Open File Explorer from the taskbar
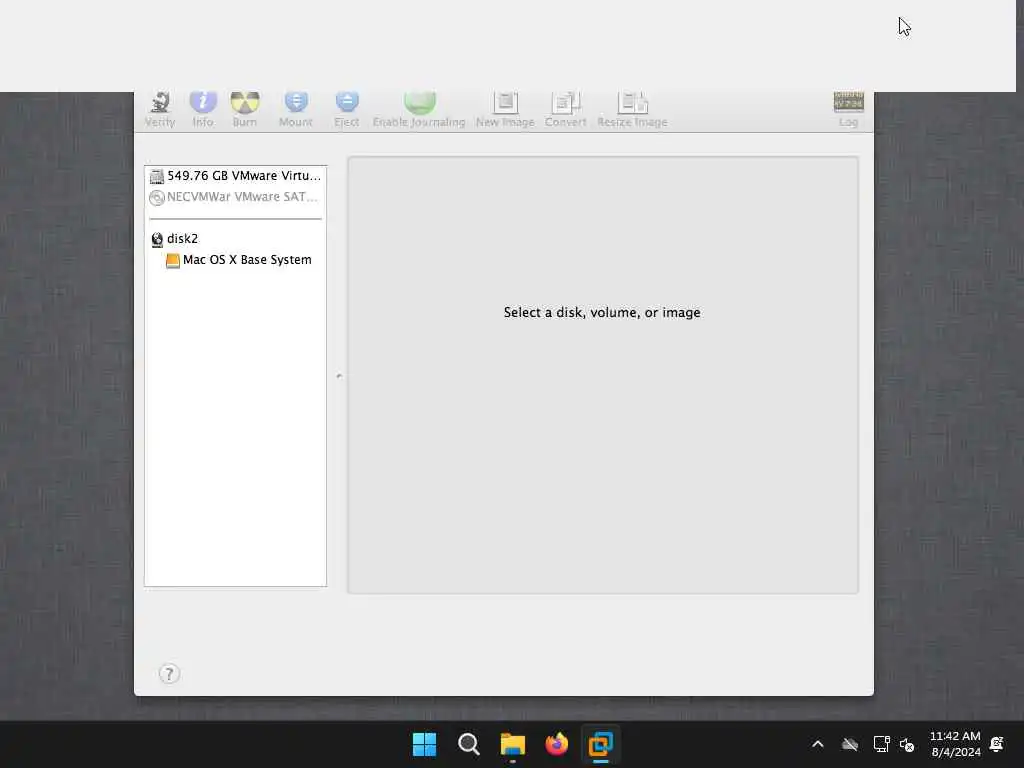The height and width of the screenshot is (768, 1024). pos(513,744)
